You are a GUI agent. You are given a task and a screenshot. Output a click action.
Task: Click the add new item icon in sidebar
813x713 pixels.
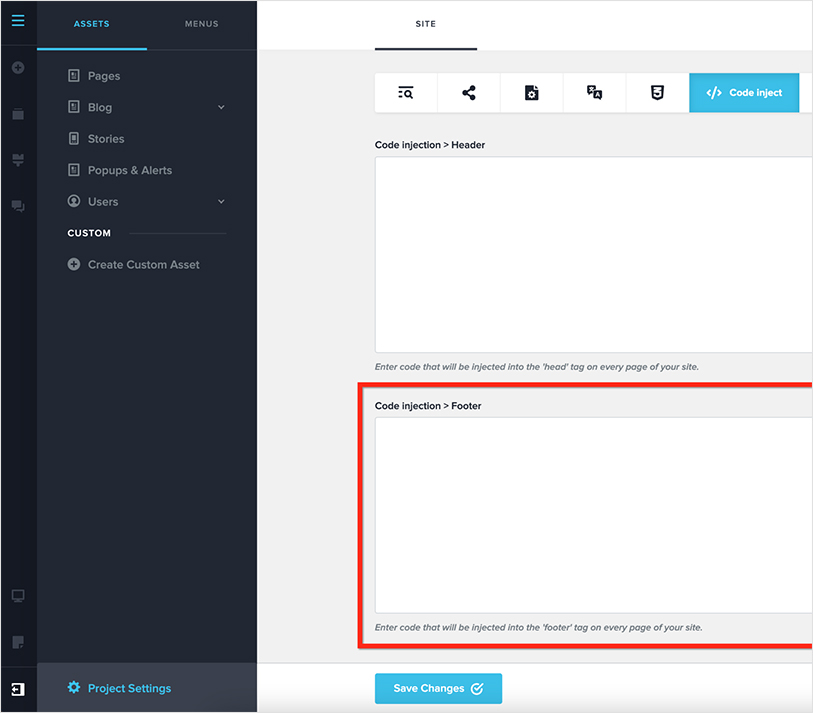pyautogui.click(x=18, y=68)
